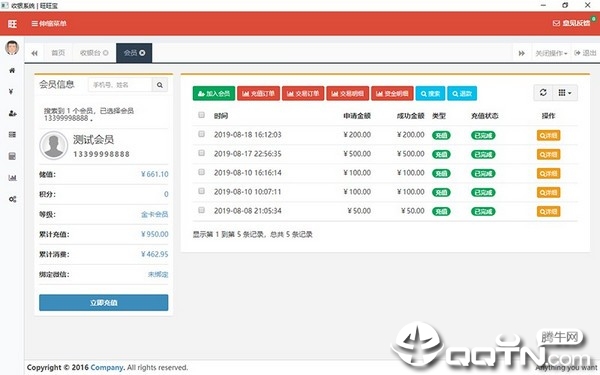Open the home icon in the sidebar
The width and height of the screenshot is (600, 375).
(x=12, y=70)
